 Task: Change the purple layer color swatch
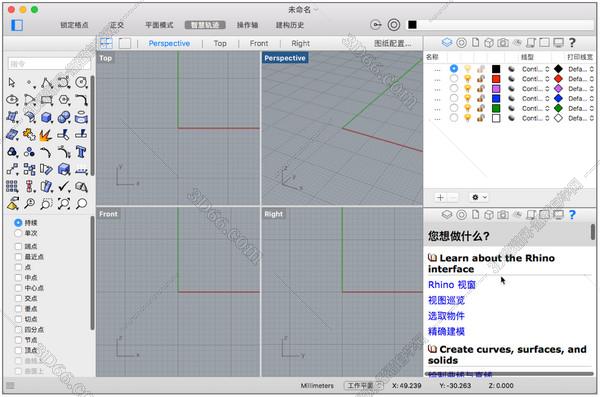pos(496,89)
